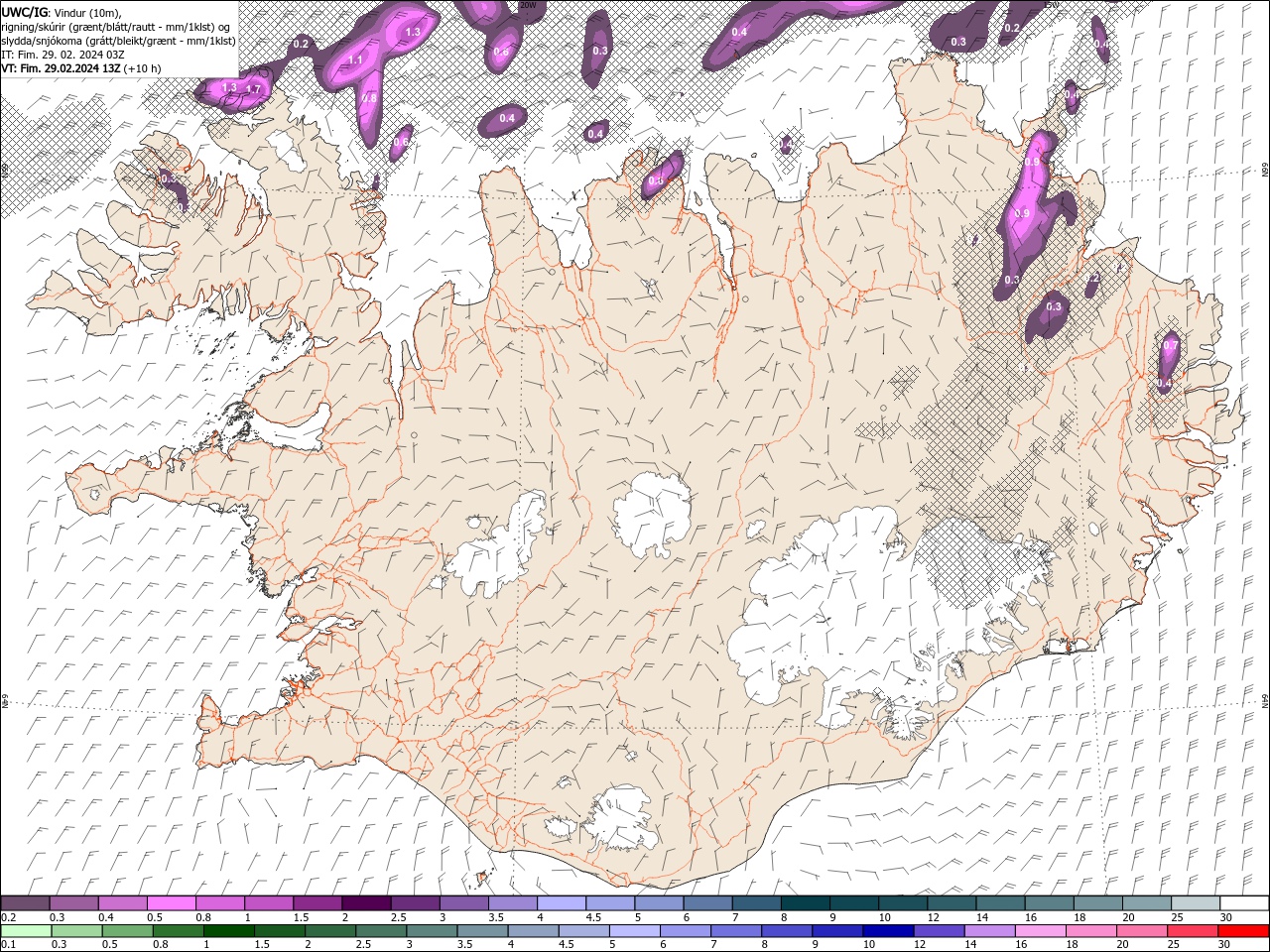1270x952 pixels.
Task: Click the deep blue rain swatch labeled 10
Action: coord(888,931)
